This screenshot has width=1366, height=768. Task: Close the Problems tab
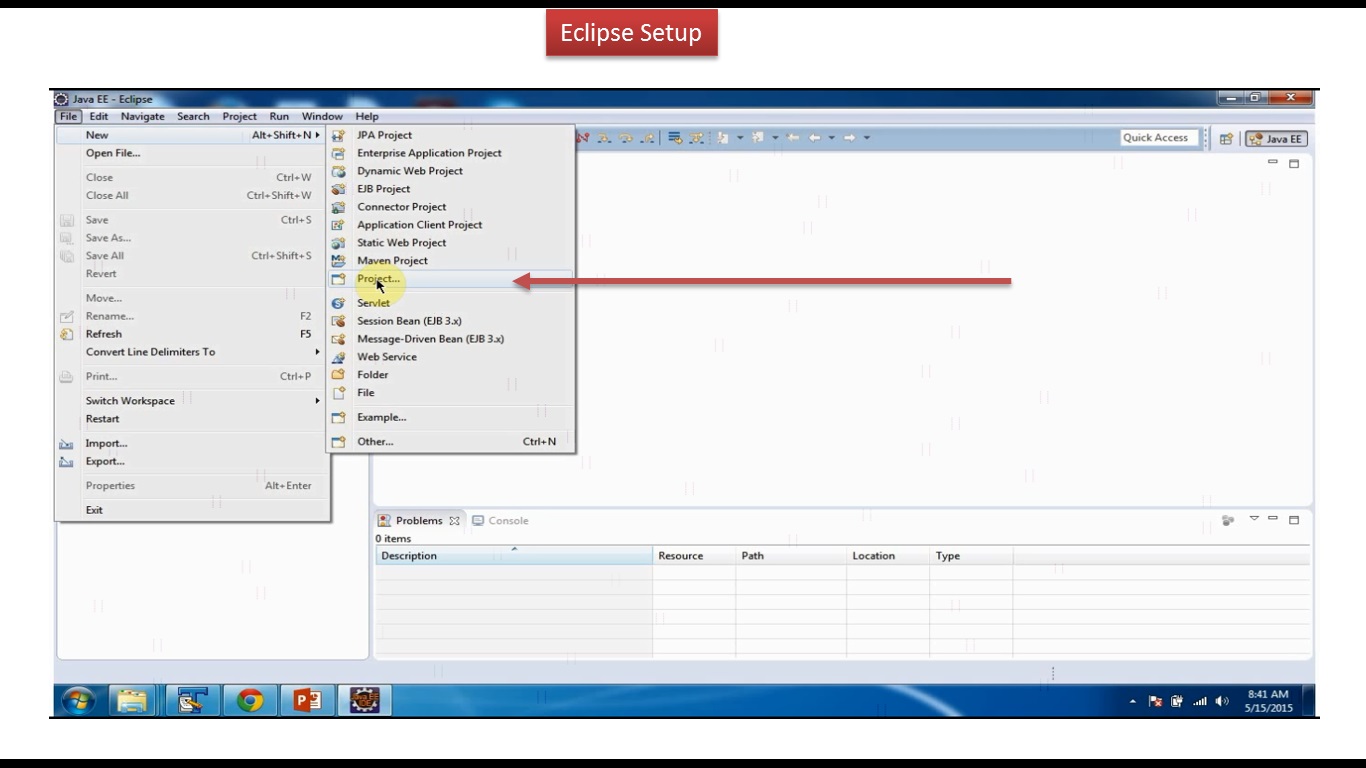454,521
